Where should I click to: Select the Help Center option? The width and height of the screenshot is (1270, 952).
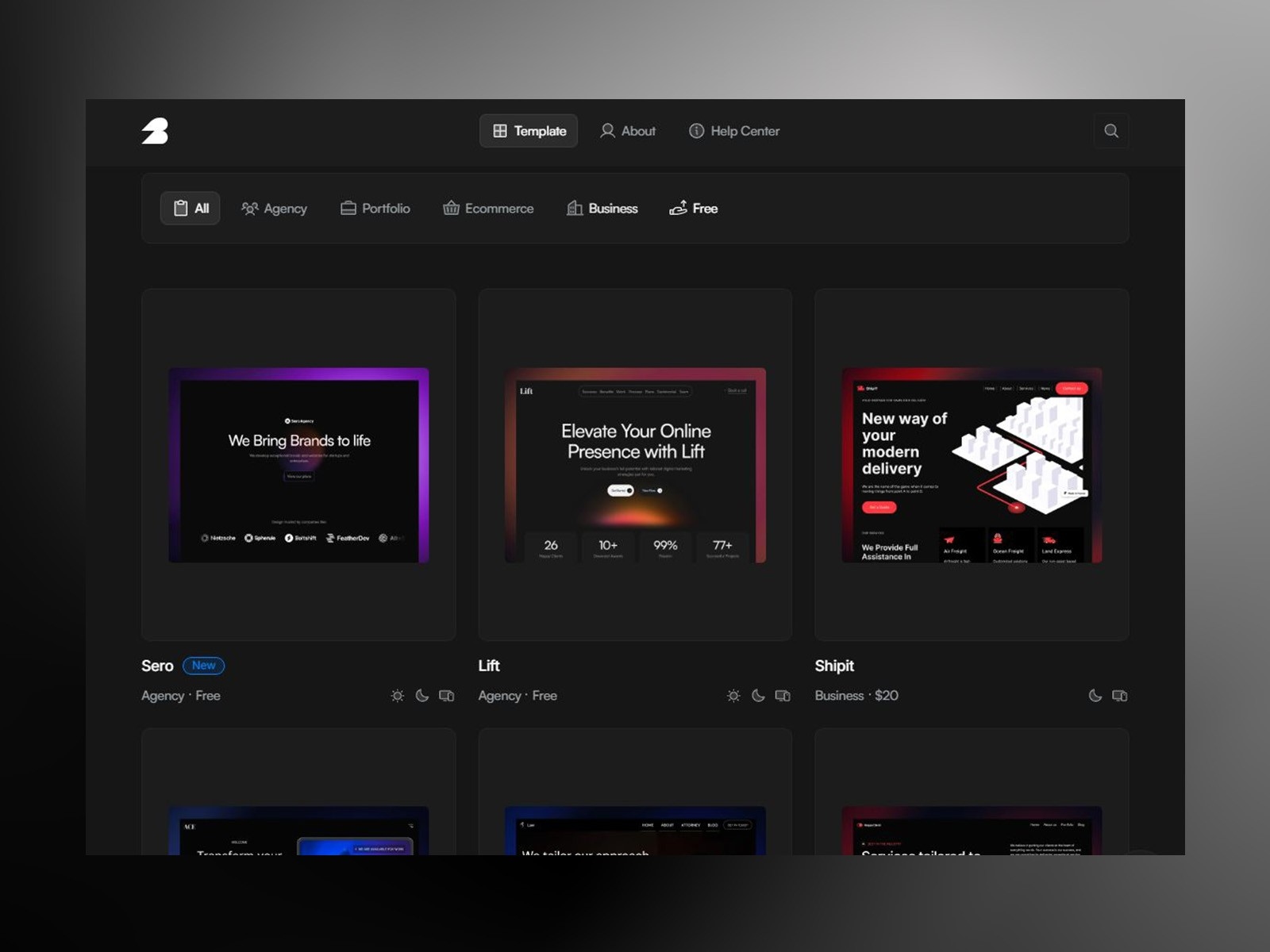pos(733,131)
